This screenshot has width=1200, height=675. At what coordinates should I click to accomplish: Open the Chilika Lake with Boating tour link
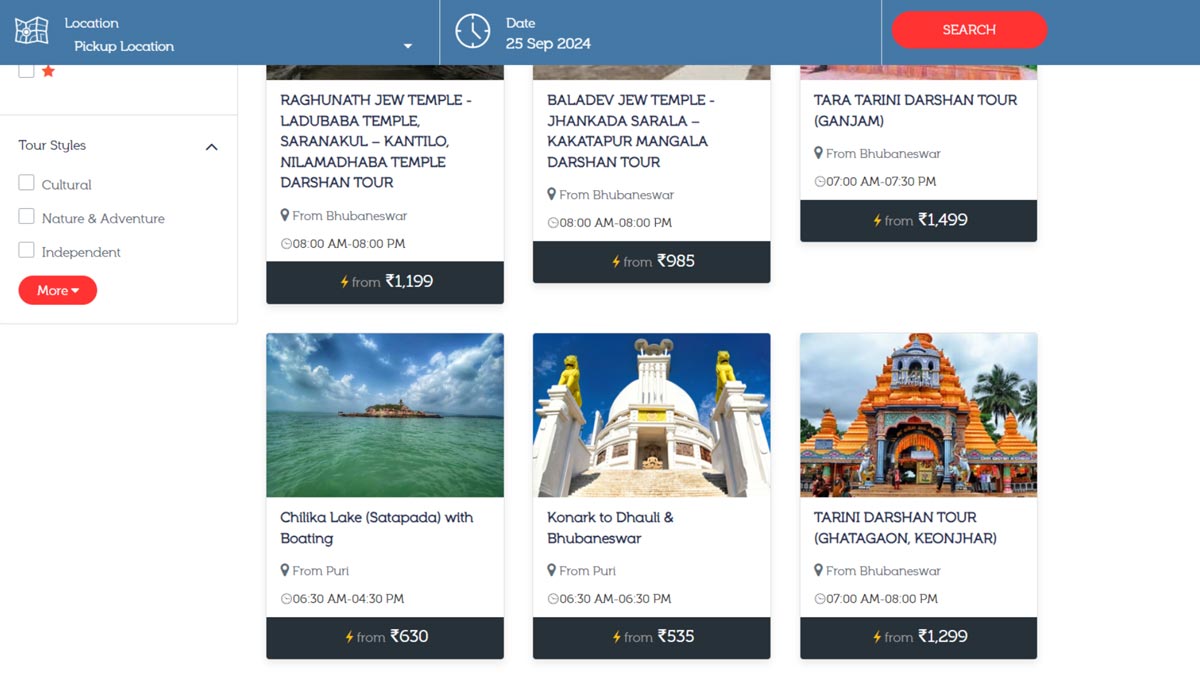coord(377,527)
